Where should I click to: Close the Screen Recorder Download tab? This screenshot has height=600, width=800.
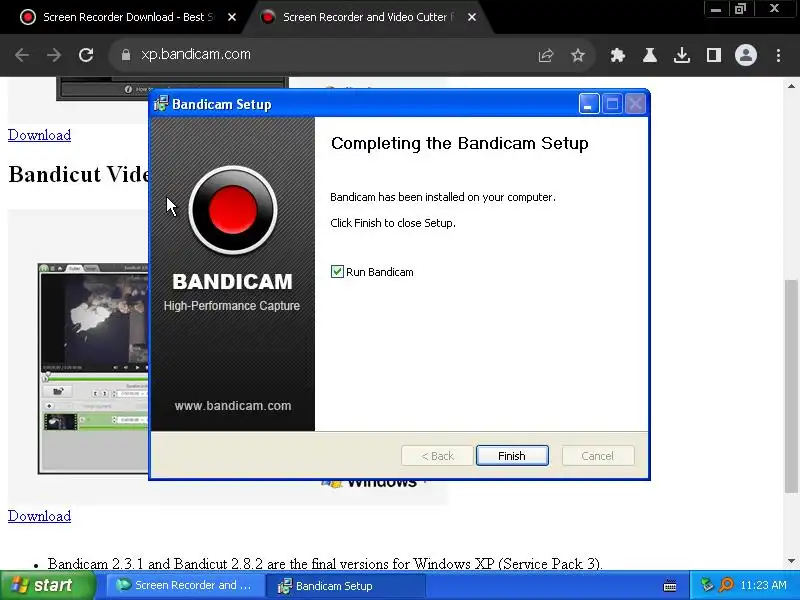[232, 17]
